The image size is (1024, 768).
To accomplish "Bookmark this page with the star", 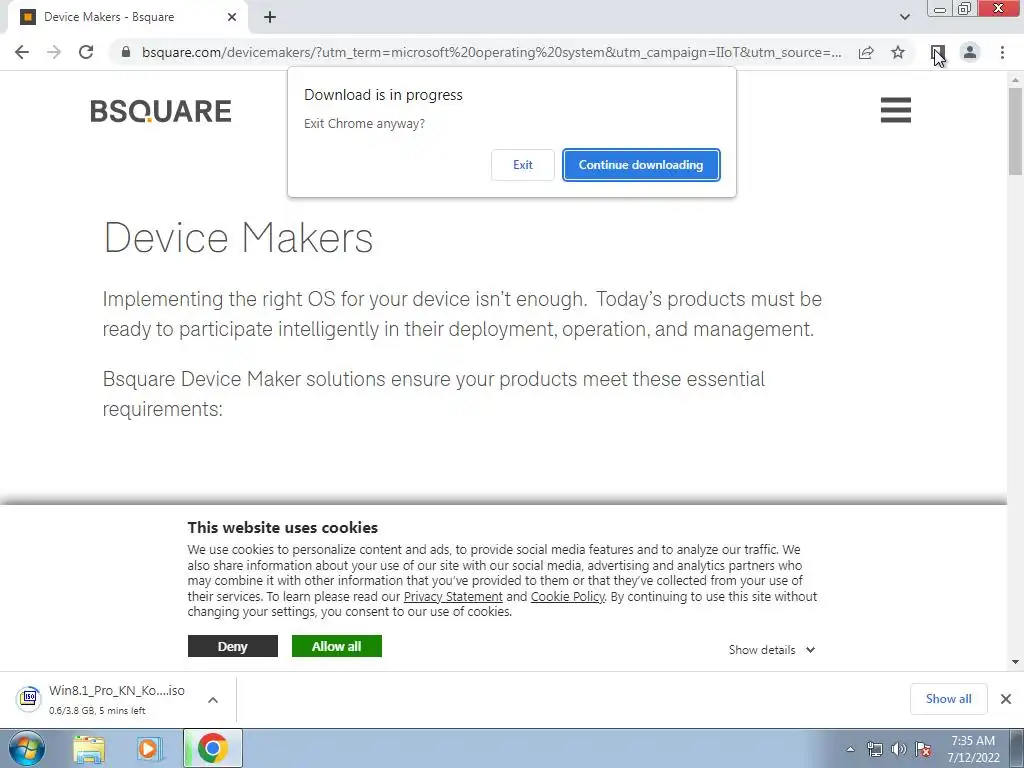I will 898,52.
